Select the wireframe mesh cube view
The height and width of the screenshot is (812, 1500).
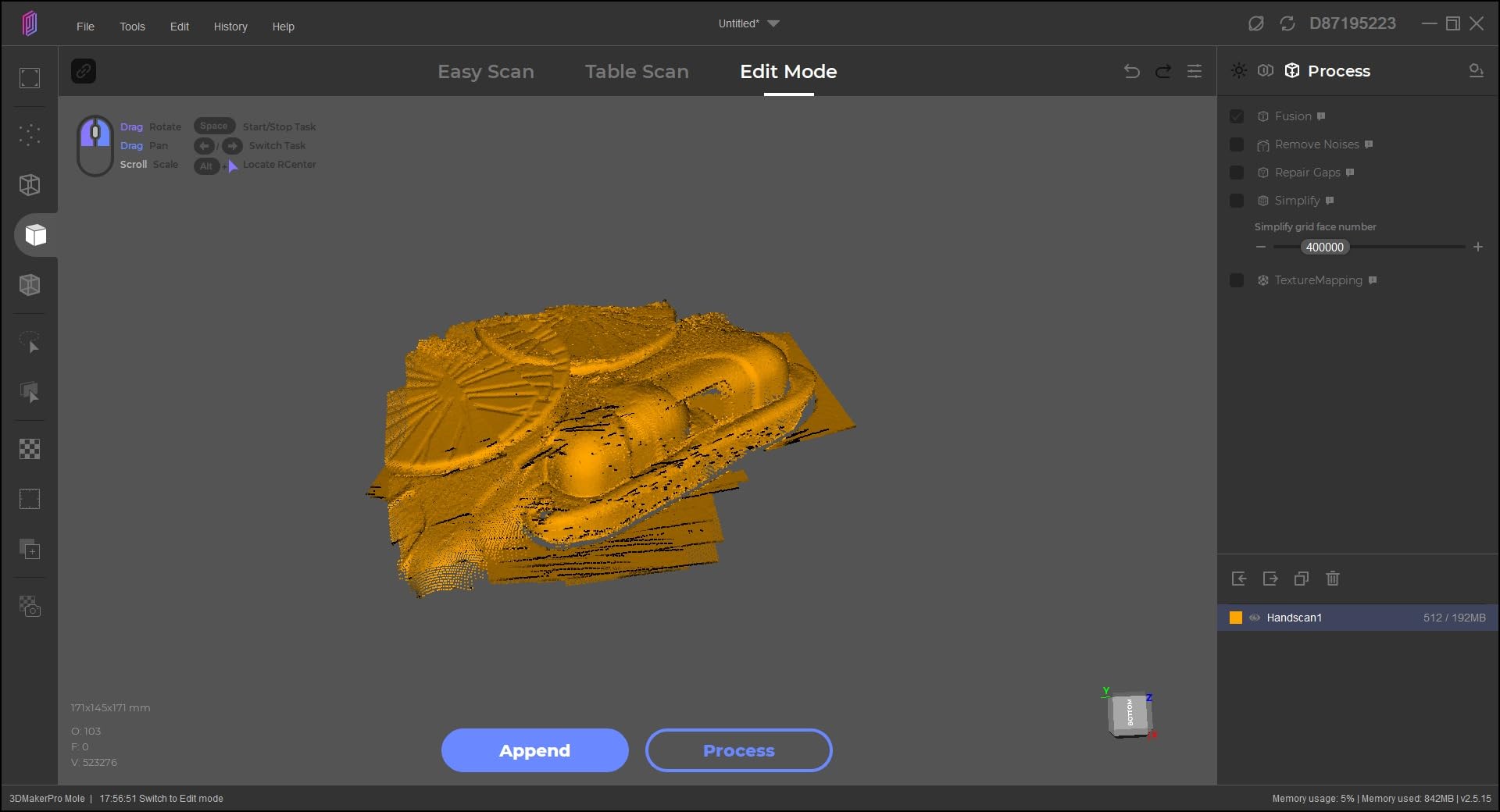coord(30,185)
